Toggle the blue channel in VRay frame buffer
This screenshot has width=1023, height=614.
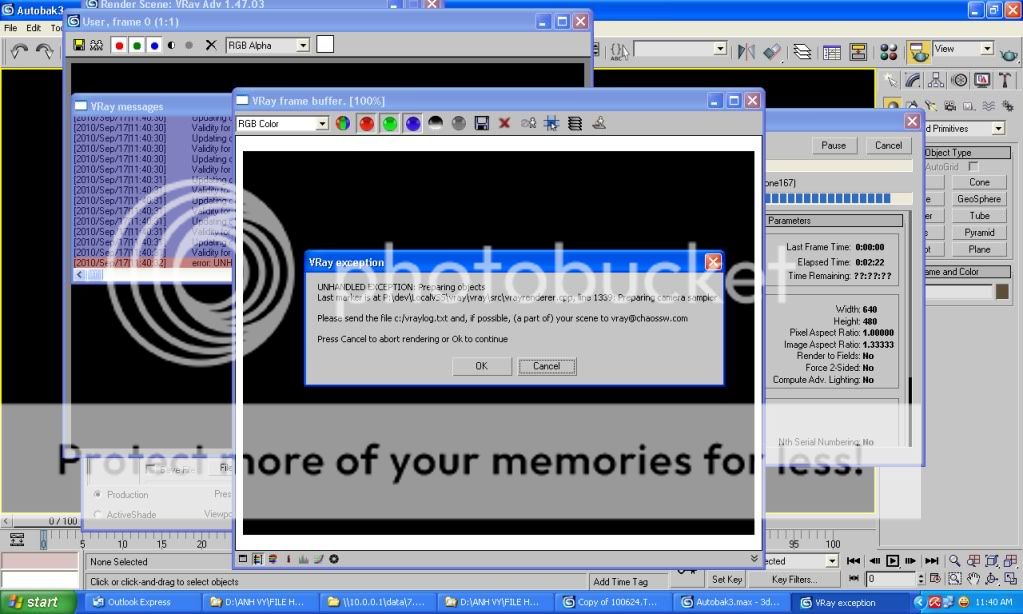[412, 123]
